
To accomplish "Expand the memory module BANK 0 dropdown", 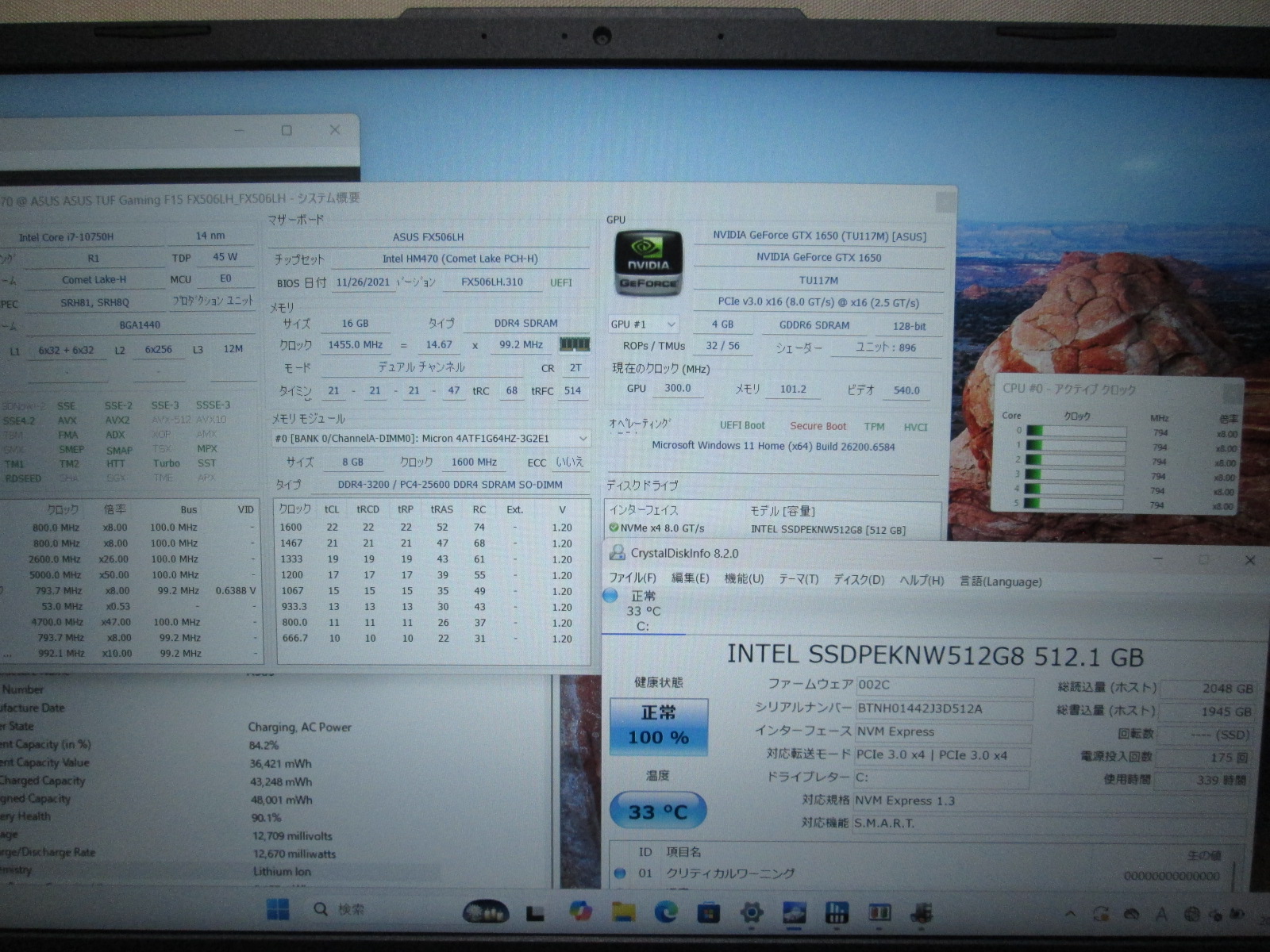I will [x=583, y=438].
